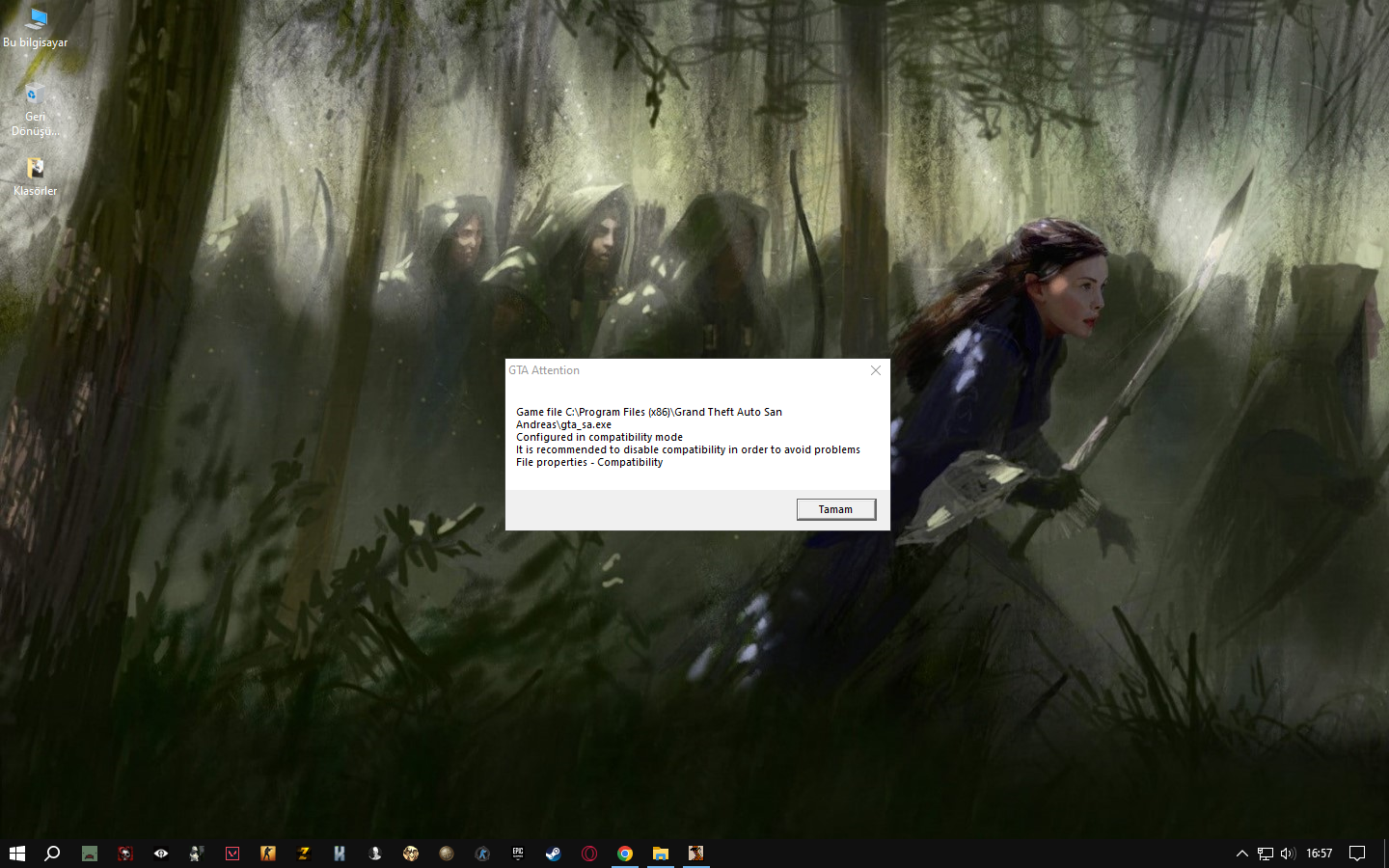Screen dimensions: 1389x868
Task: Launch the bald head taskbar icon
Action: [375, 854]
